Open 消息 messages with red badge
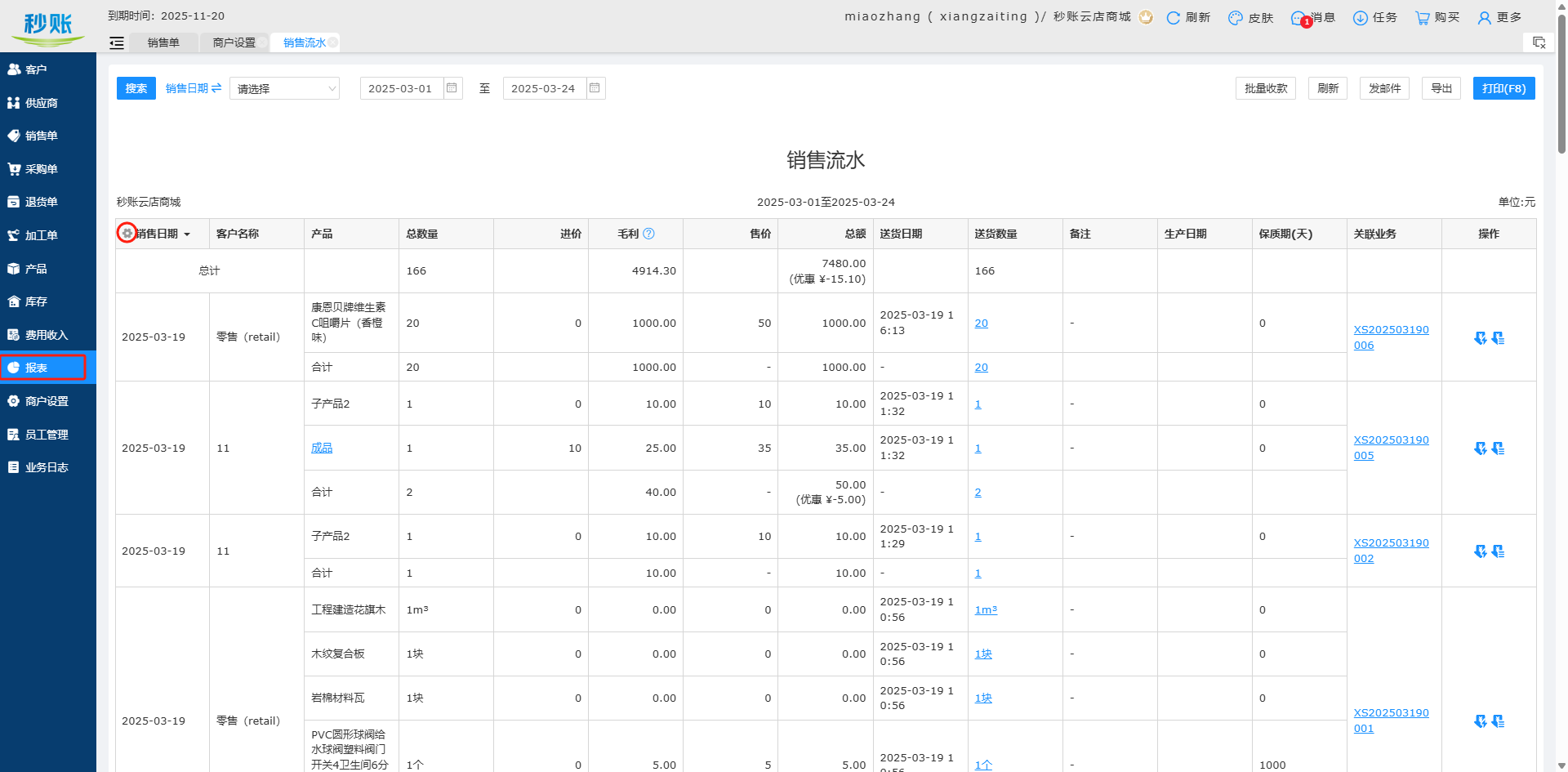The height and width of the screenshot is (772, 1568). [x=1313, y=17]
